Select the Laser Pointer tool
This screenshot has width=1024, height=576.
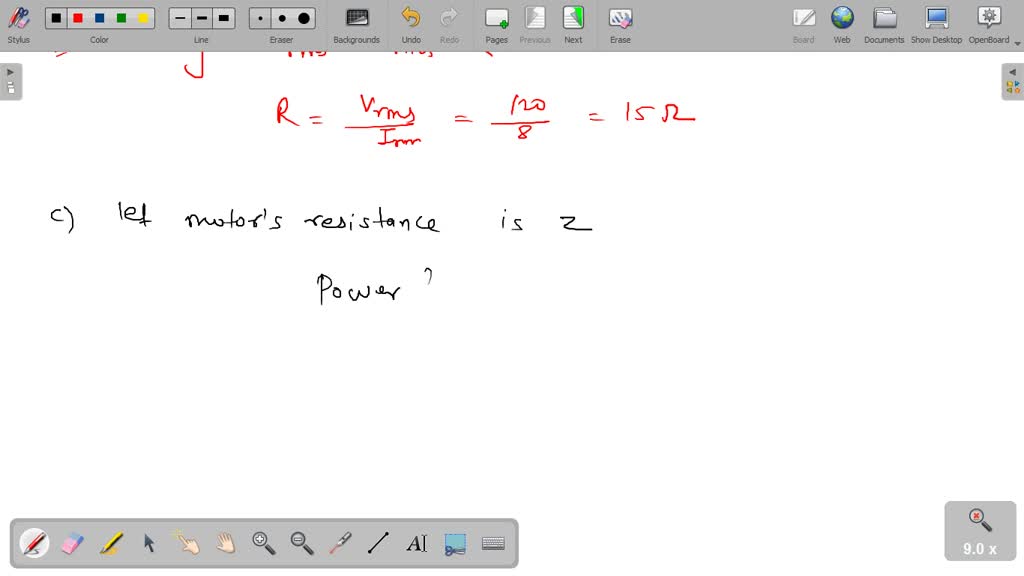(x=340, y=543)
